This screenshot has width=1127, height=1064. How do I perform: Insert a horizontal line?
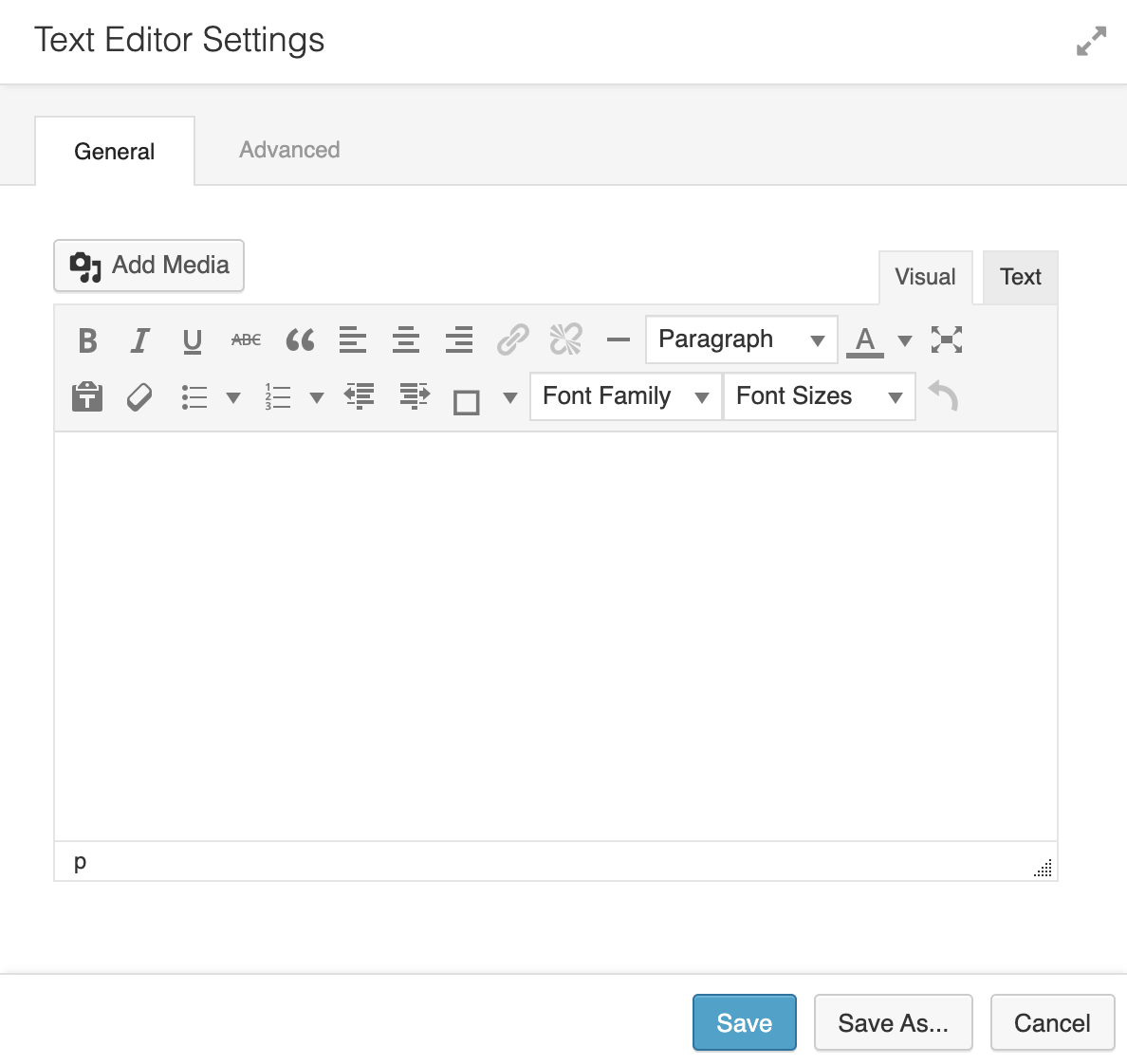[619, 339]
